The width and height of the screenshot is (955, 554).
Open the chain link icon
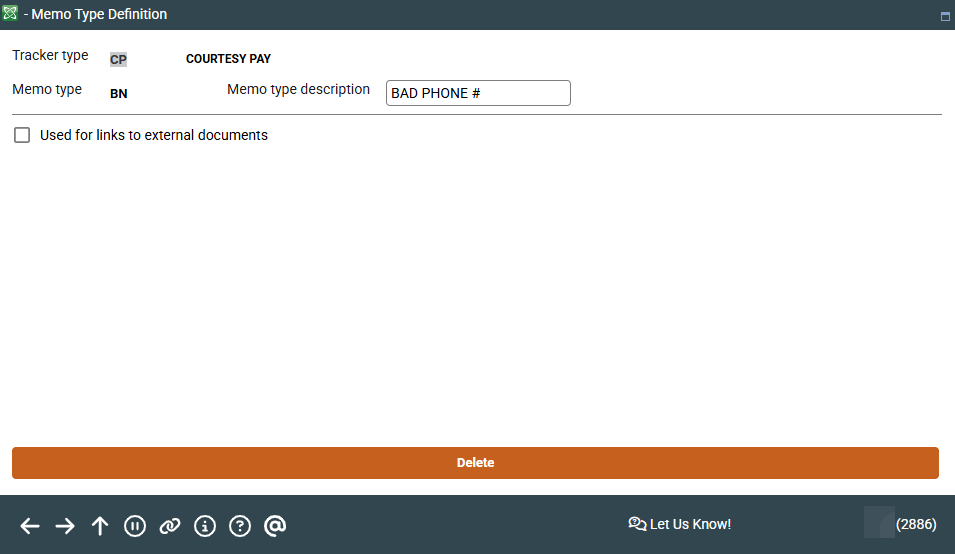[x=170, y=526]
